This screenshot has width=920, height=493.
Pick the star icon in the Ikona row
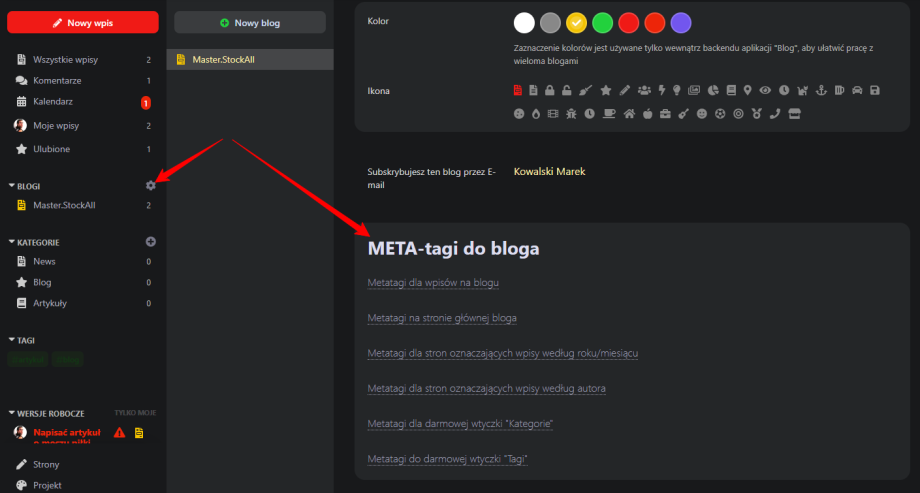click(606, 91)
